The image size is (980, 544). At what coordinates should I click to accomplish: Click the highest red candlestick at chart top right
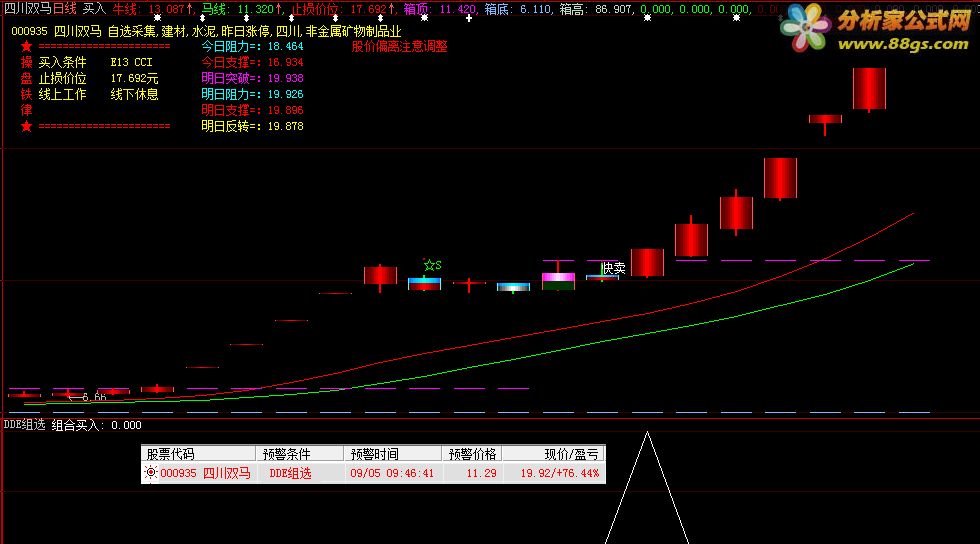click(x=869, y=89)
